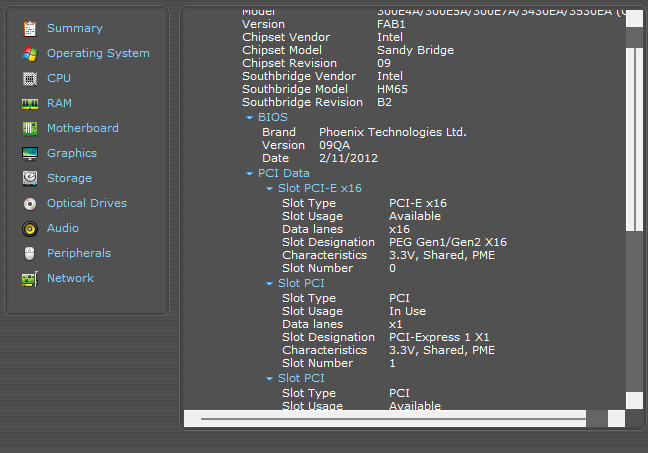This screenshot has width=648, height=453.
Task: Go to the Peripherals section
Action: [78, 253]
